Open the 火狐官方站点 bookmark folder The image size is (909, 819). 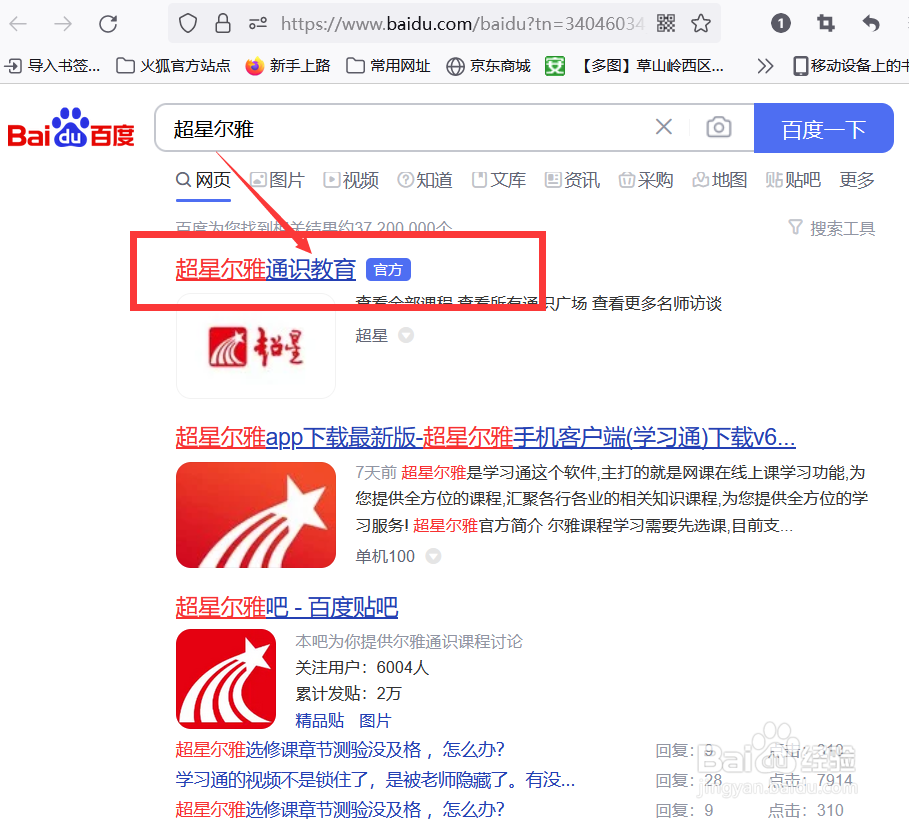point(173,66)
